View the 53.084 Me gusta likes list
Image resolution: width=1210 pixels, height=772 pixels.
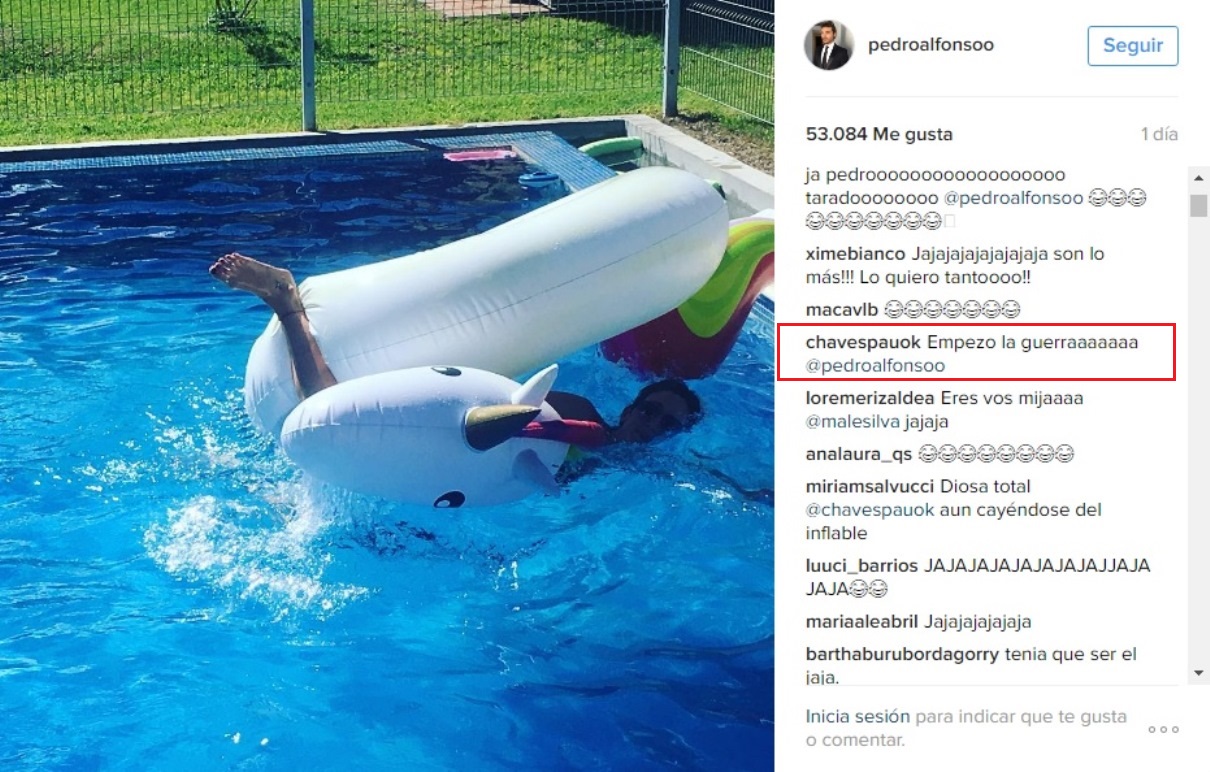point(879,134)
